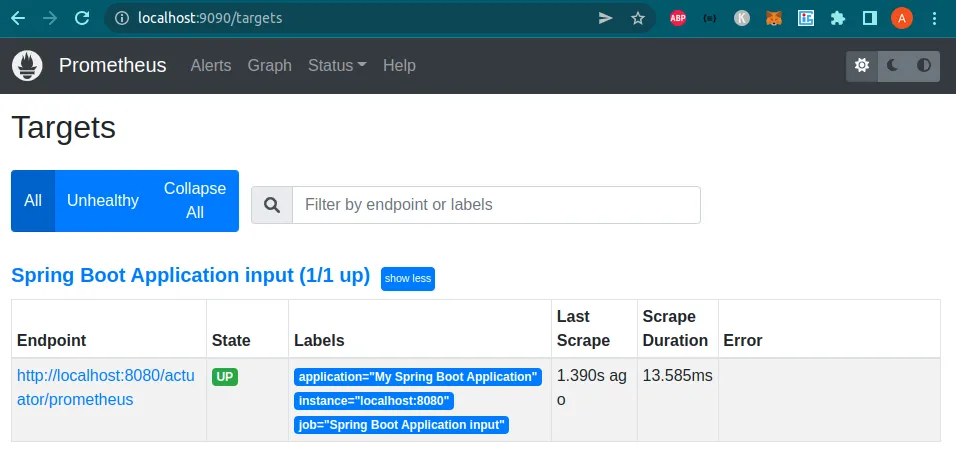The image size is (956, 466).
Task: Click the Prometheus flame logo
Action: (x=27, y=65)
